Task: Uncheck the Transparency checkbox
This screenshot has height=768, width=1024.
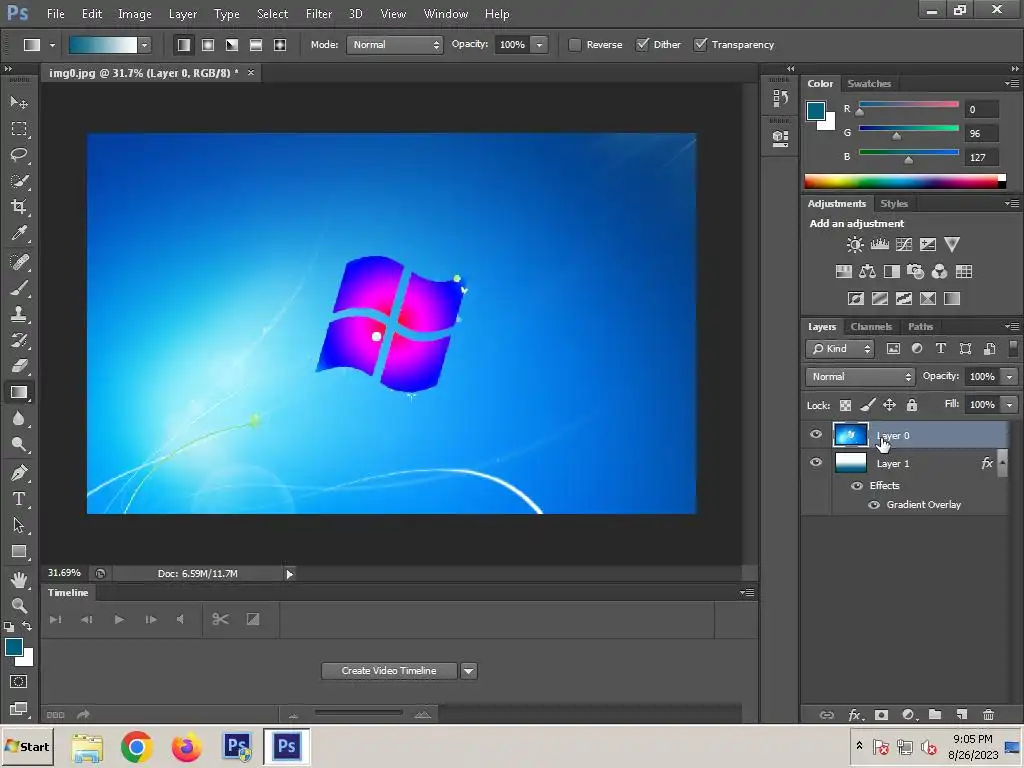Action: (701, 44)
